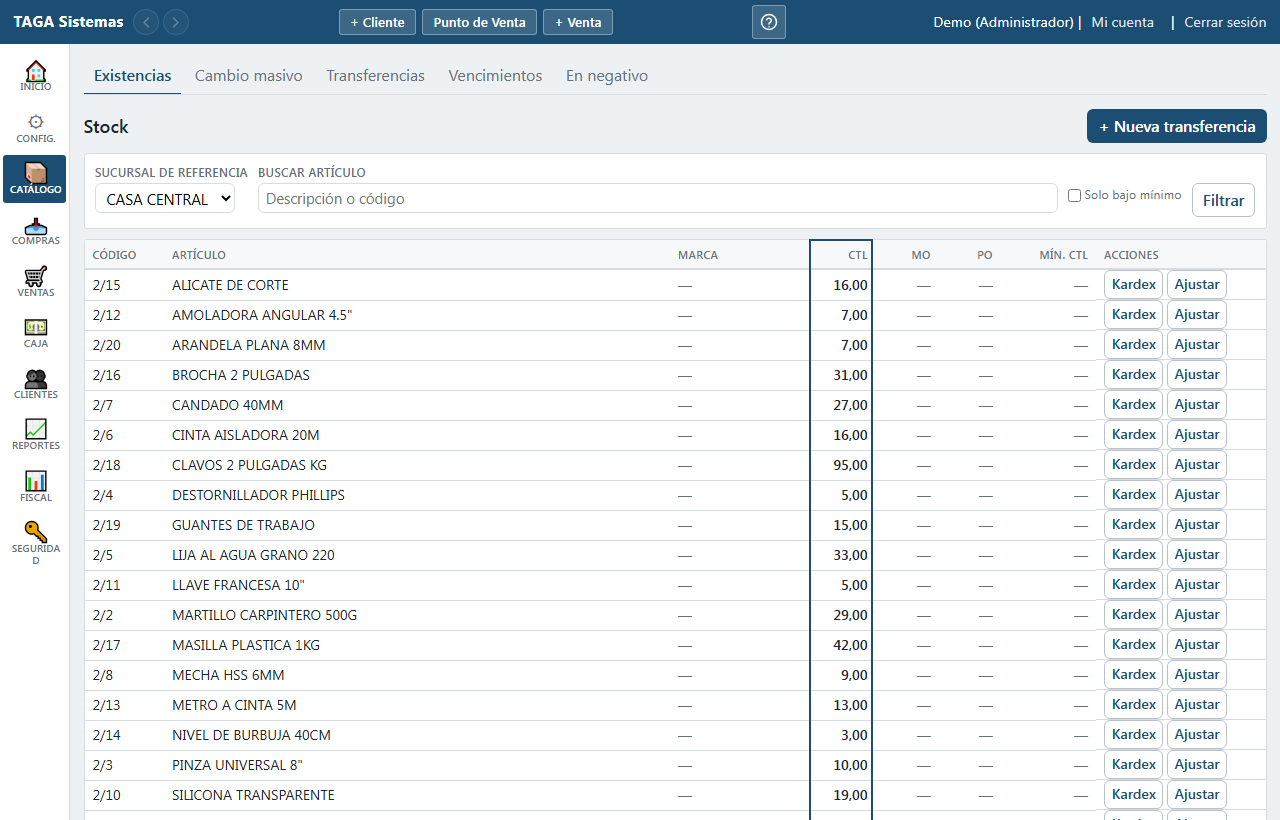Image resolution: width=1280 pixels, height=820 pixels.
Task: Enable the Solo bajo mínimo checkbox
Action: point(1074,196)
